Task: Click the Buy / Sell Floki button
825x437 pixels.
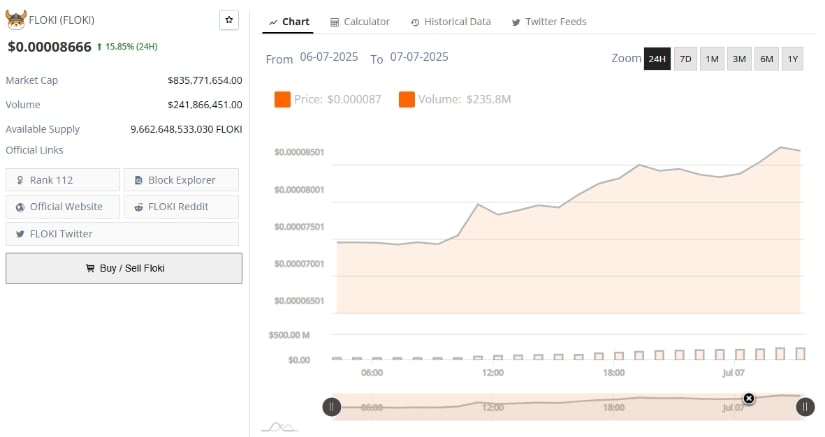Action: coord(124,268)
